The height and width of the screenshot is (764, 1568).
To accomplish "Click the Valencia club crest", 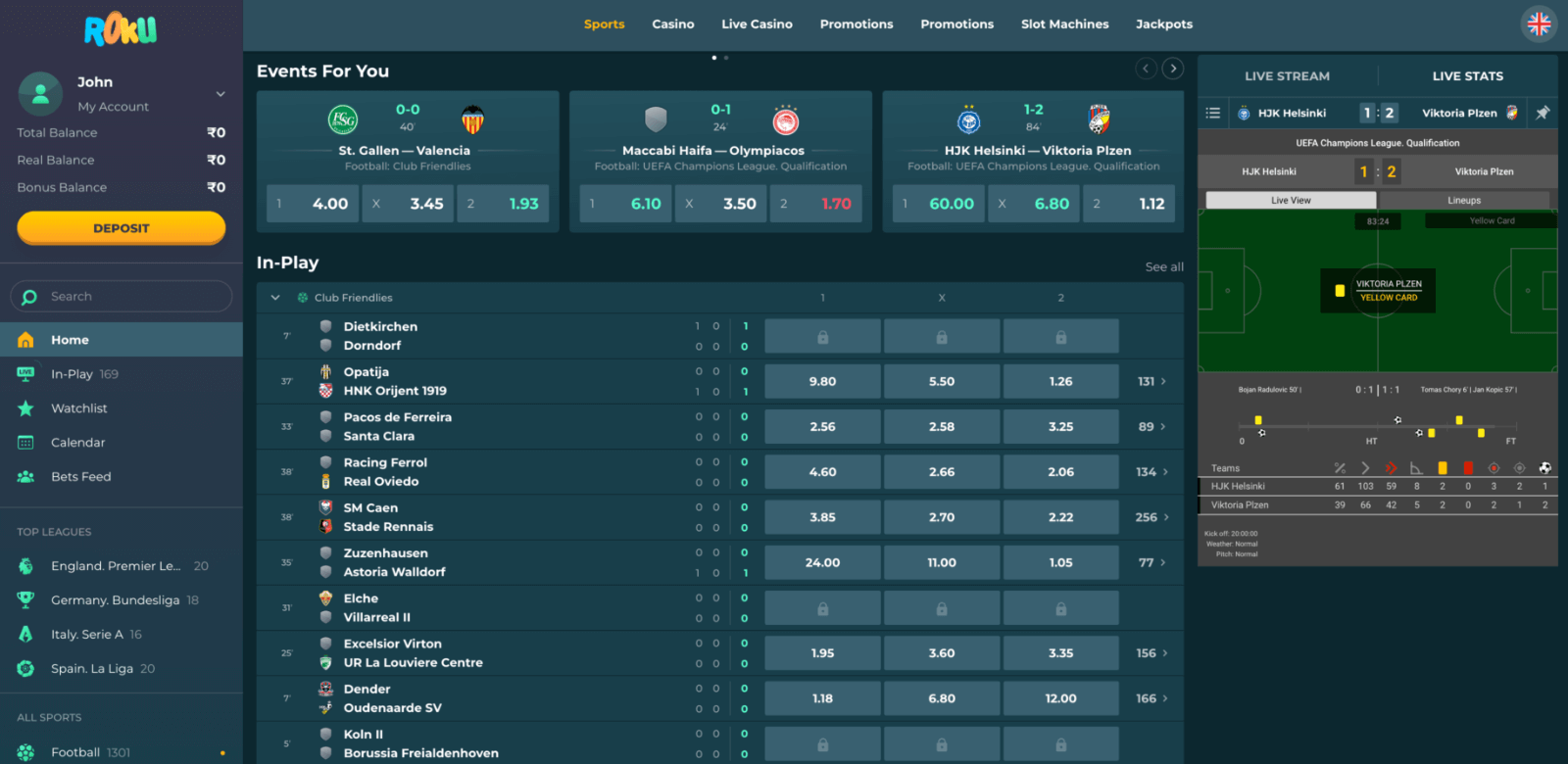I will tap(472, 119).
